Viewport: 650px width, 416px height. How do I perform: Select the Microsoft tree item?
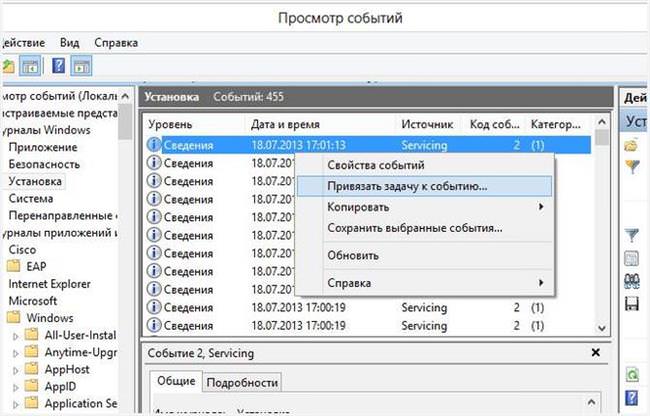tap(33, 301)
